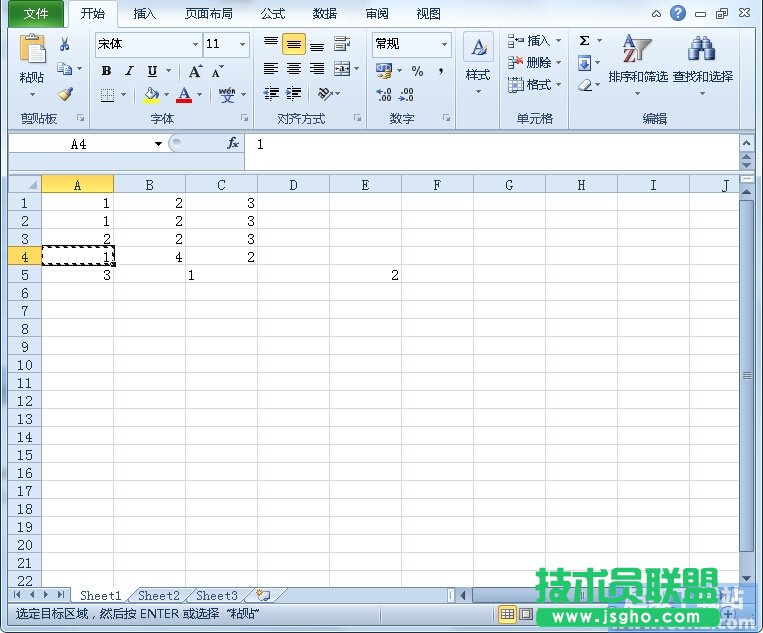
Task: Click the AutoSum sigma icon
Action: pyautogui.click(x=585, y=42)
